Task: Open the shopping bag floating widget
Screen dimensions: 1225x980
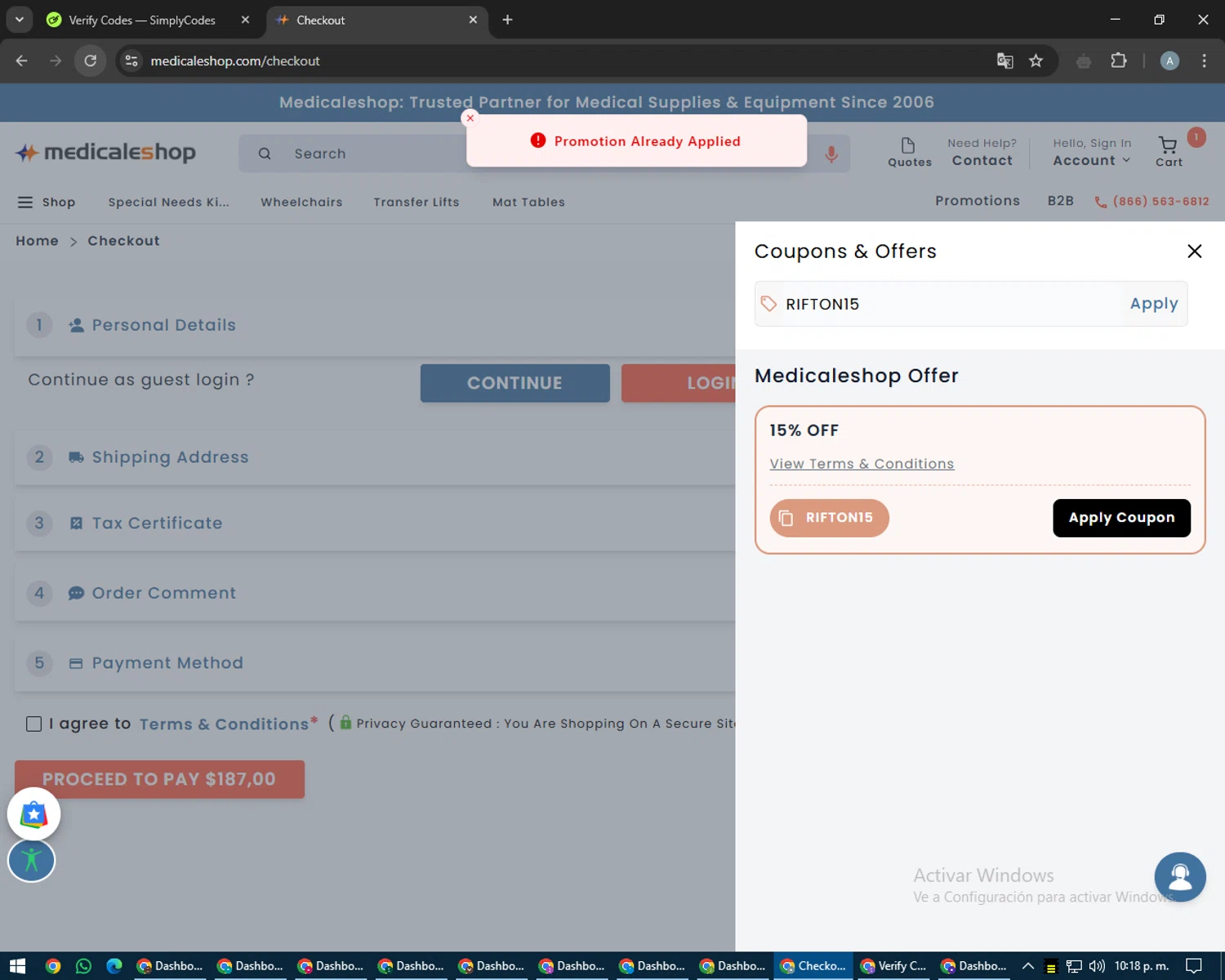Action: pos(33,814)
